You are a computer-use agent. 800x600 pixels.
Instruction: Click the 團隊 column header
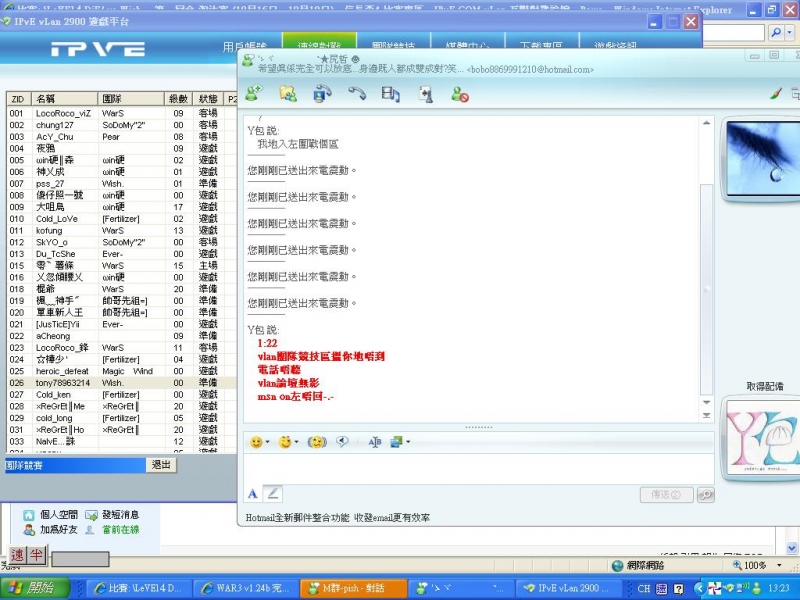tap(131, 99)
